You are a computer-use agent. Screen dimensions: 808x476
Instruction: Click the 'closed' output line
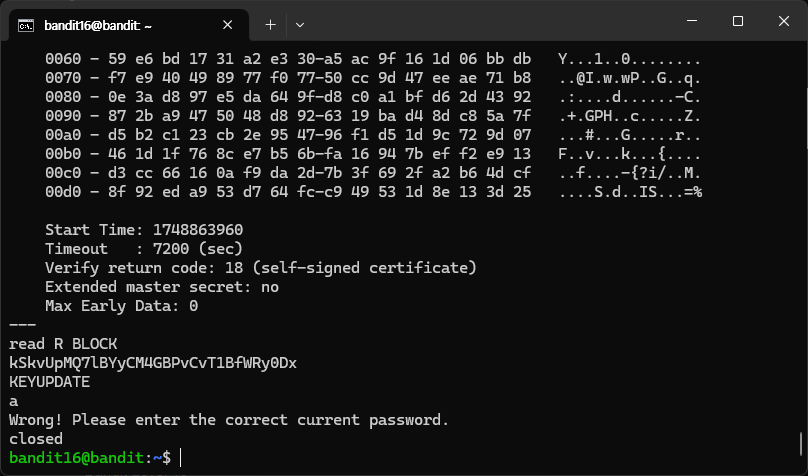pyautogui.click(x=36, y=439)
